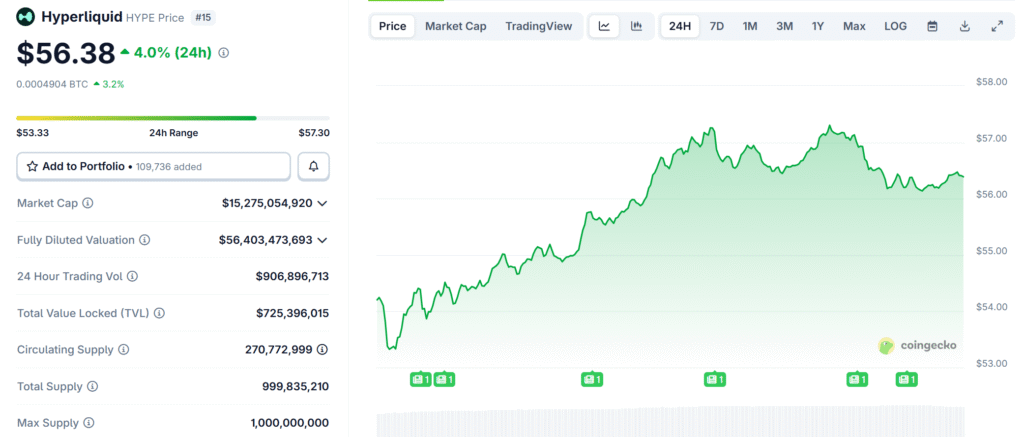Click the $906,896,713 trading volume value

(x=292, y=276)
